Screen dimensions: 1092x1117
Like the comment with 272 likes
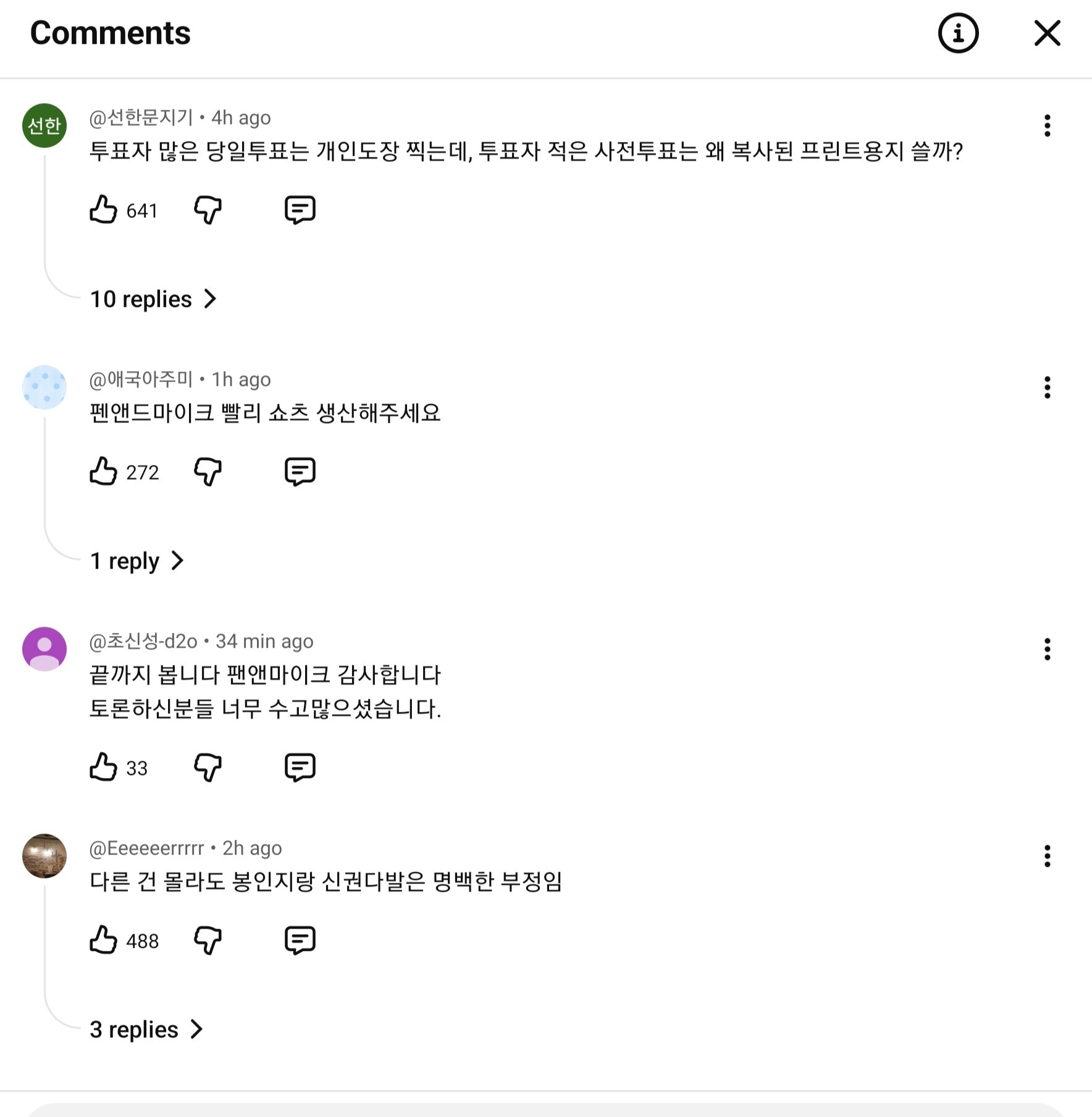(103, 472)
